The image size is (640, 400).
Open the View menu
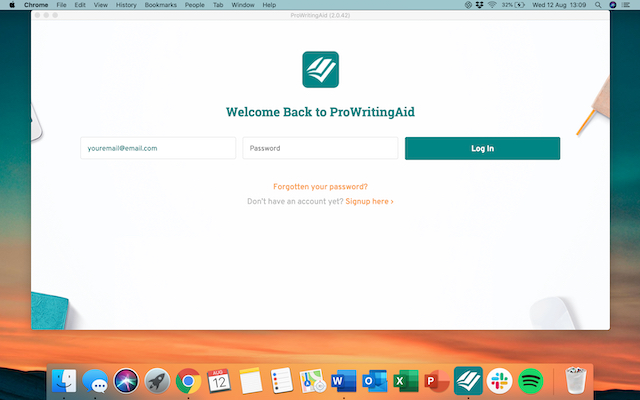100,5
